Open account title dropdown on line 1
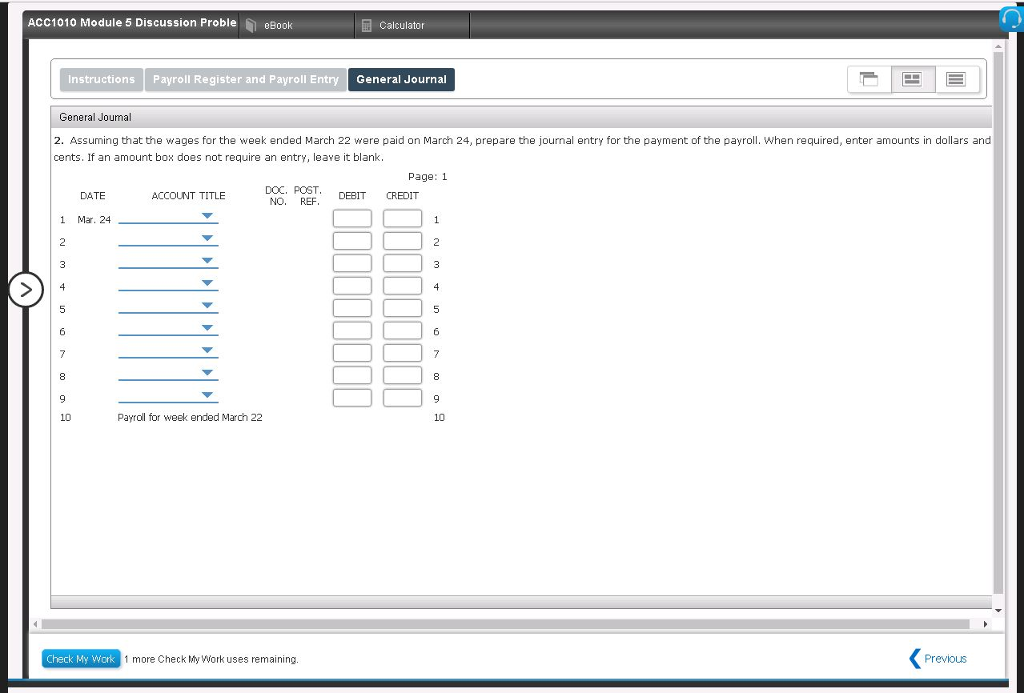This screenshot has height=693, width=1024. [168, 218]
